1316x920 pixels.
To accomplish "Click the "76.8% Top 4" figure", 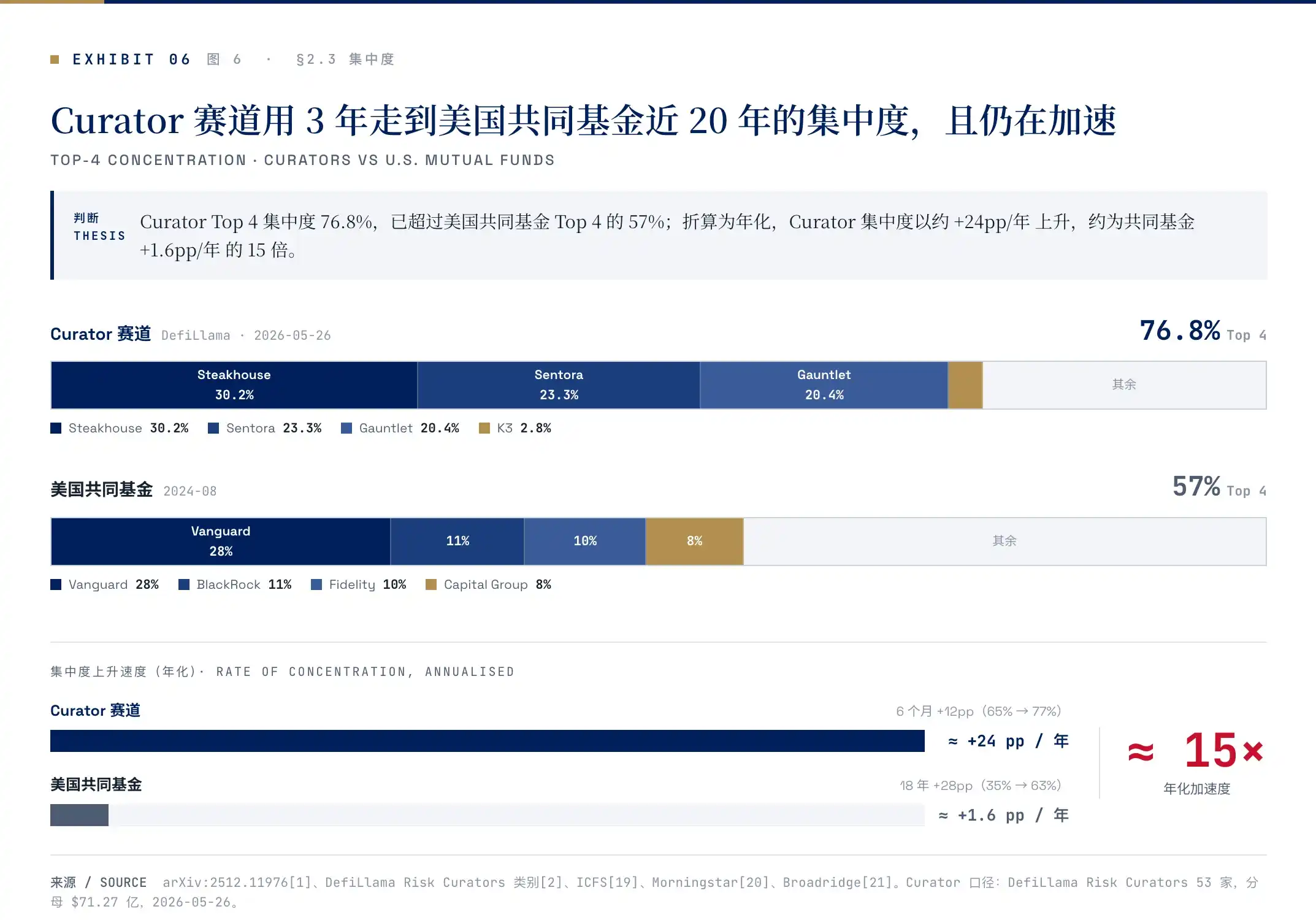I will [1203, 331].
